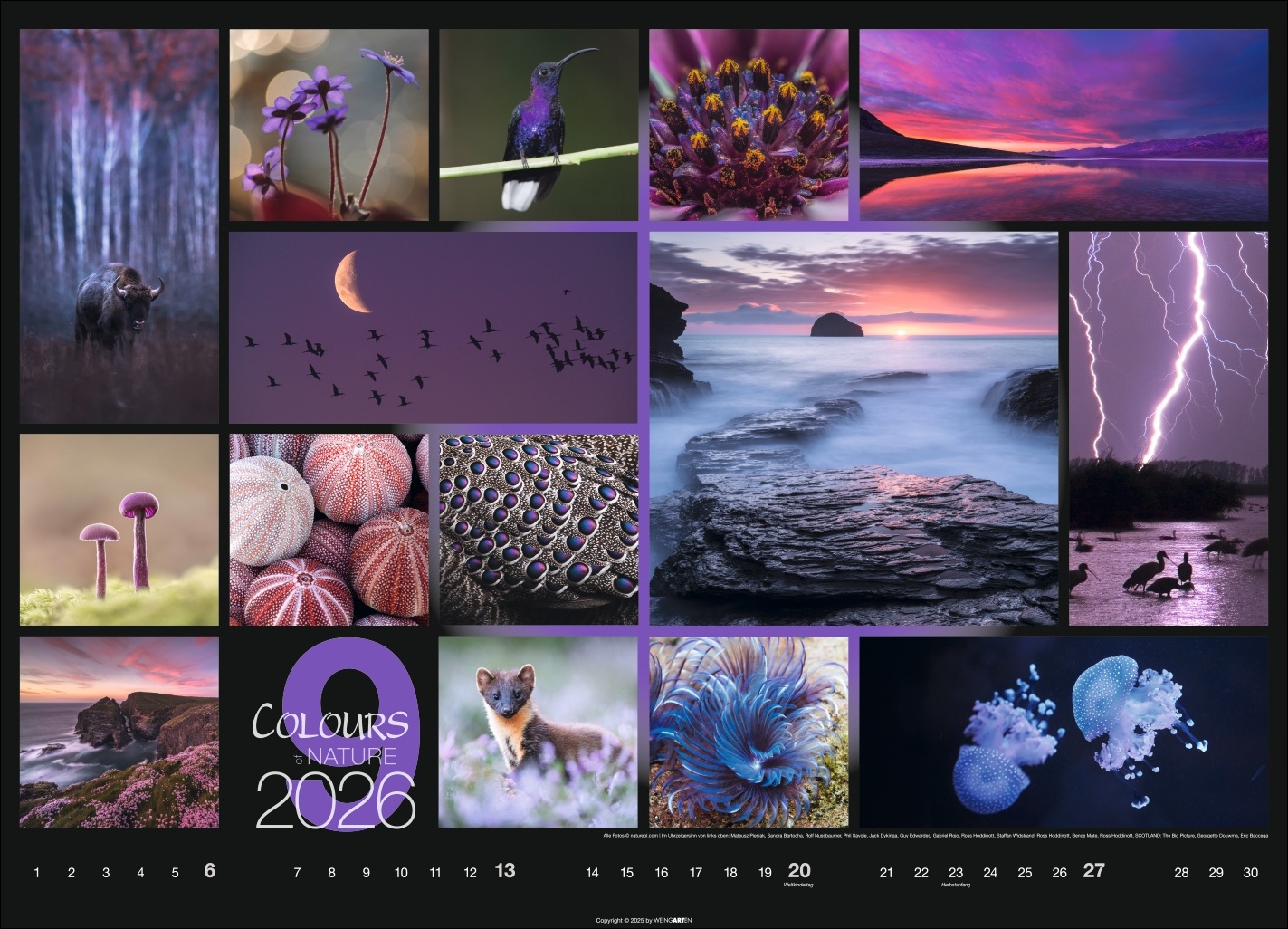Image resolution: width=1288 pixels, height=929 pixels.
Task: Select bold date 27 in calendar row
Action: pos(1093,871)
